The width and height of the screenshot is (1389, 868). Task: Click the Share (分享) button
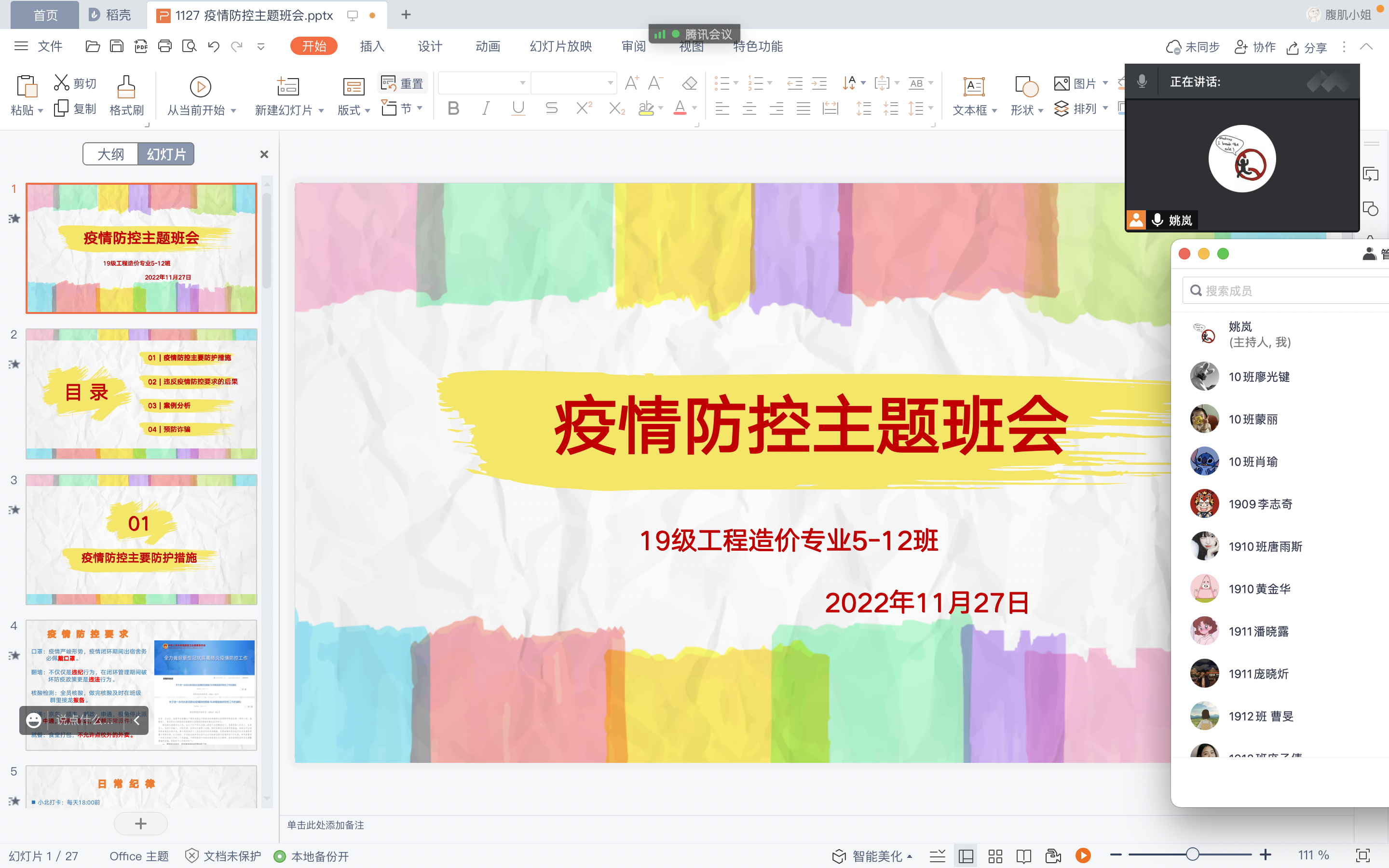point(1307,47)
